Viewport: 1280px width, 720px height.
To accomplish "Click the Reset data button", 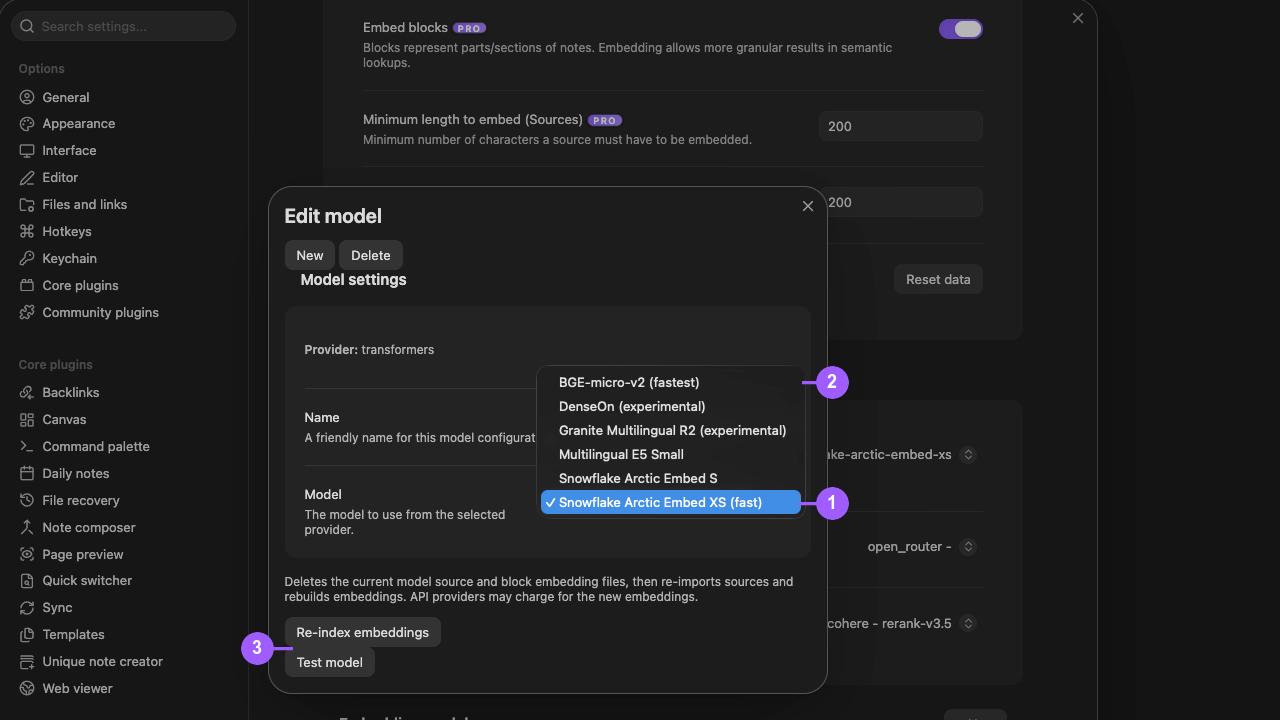I will (x=938, y=279).
